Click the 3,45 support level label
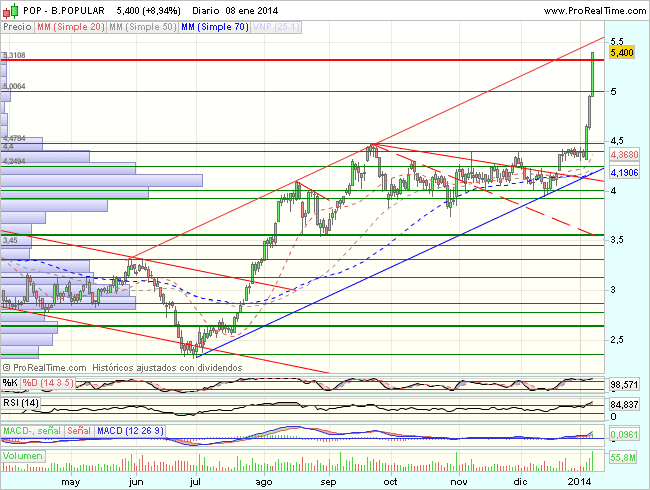 click(10, 240)
